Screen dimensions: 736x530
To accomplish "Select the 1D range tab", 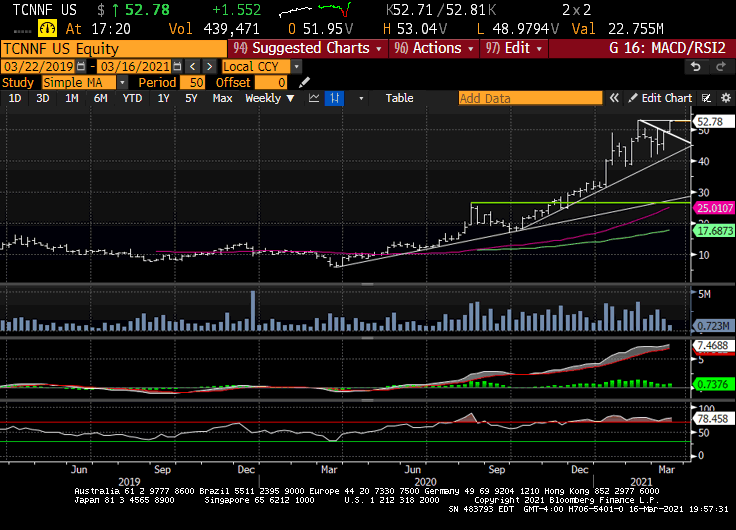I will (15, 98).
